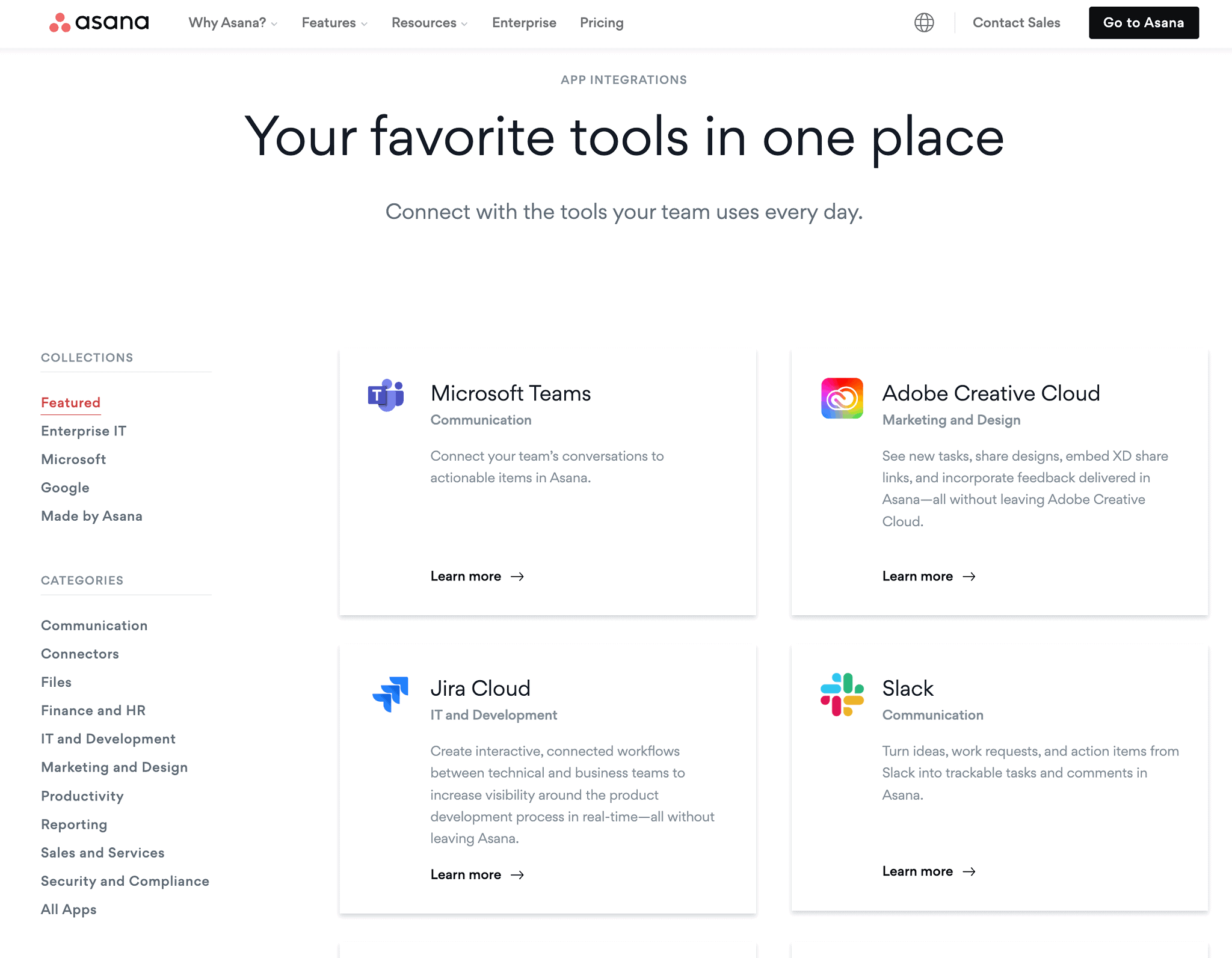Show All Apps category
1232x958 pixels.
69,909
